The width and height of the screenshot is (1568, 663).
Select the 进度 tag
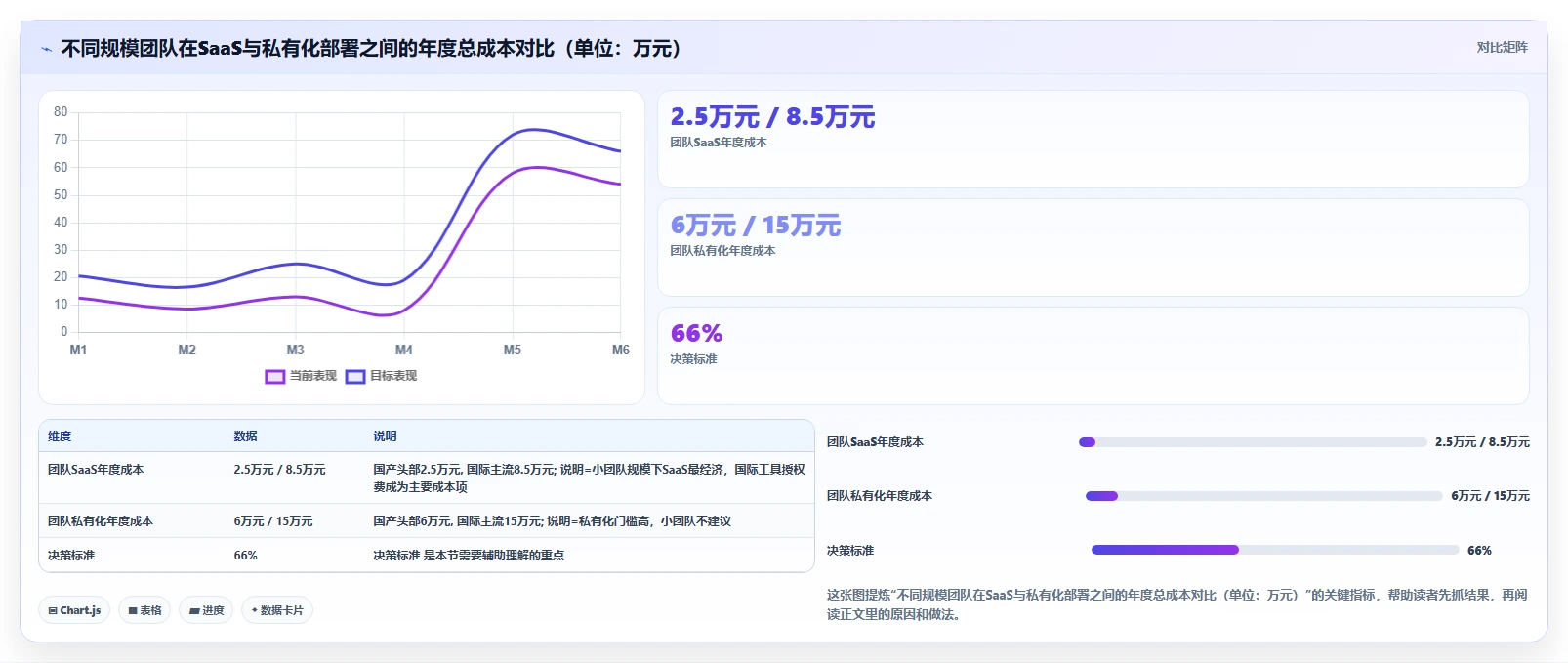(206, 610)
